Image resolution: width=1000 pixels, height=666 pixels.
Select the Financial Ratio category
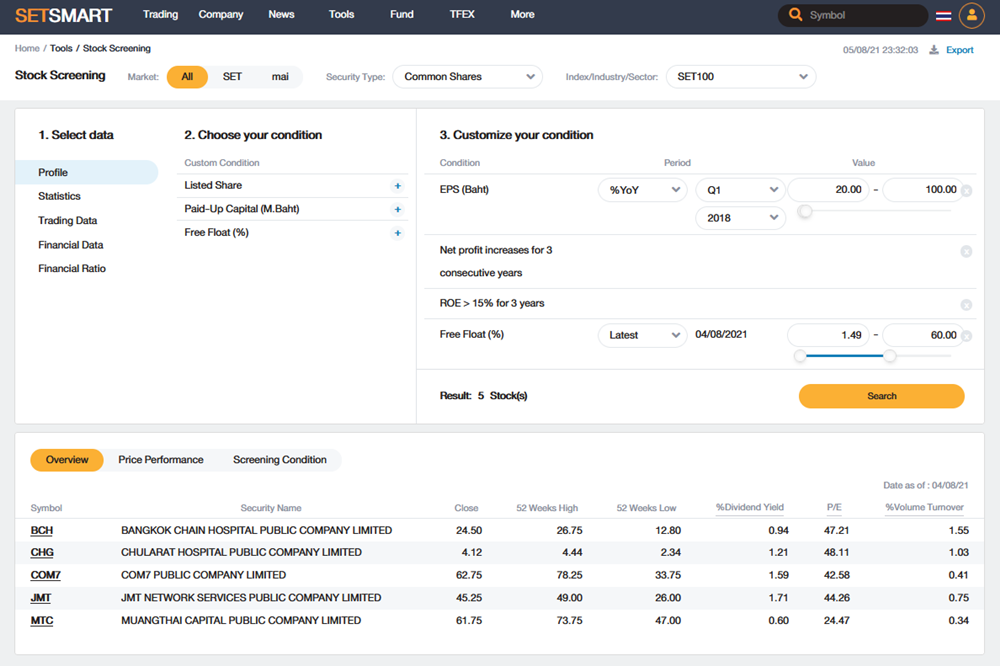click(71, 269)
